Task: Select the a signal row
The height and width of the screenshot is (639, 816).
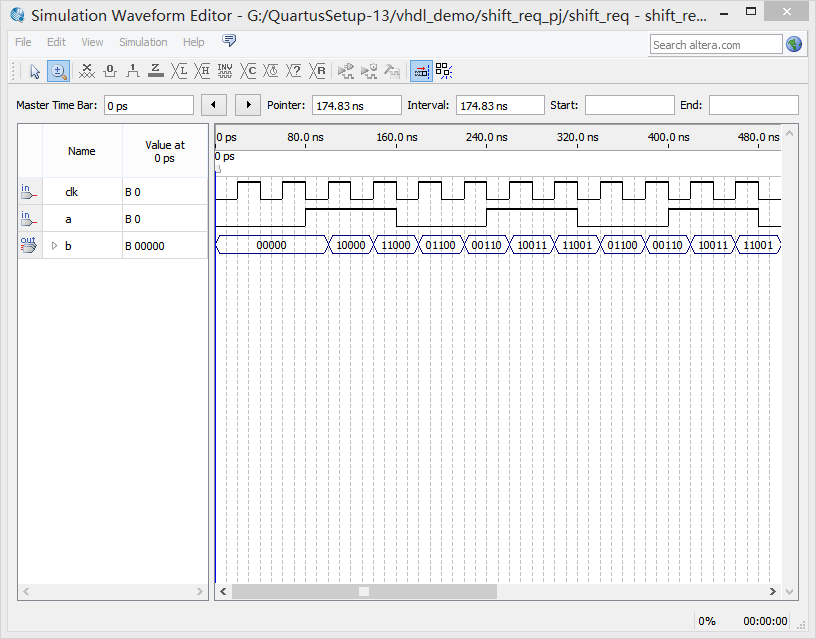Action: point(112,219)
